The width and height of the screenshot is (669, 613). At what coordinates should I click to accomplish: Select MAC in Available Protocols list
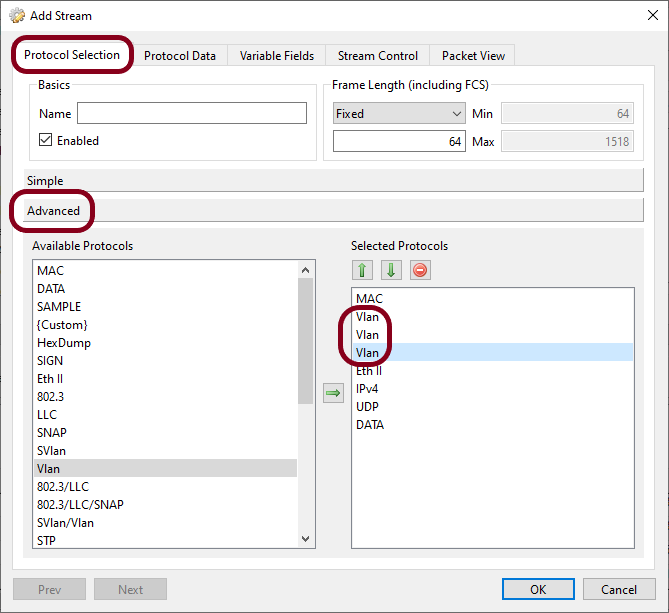[x=166, y=270]
